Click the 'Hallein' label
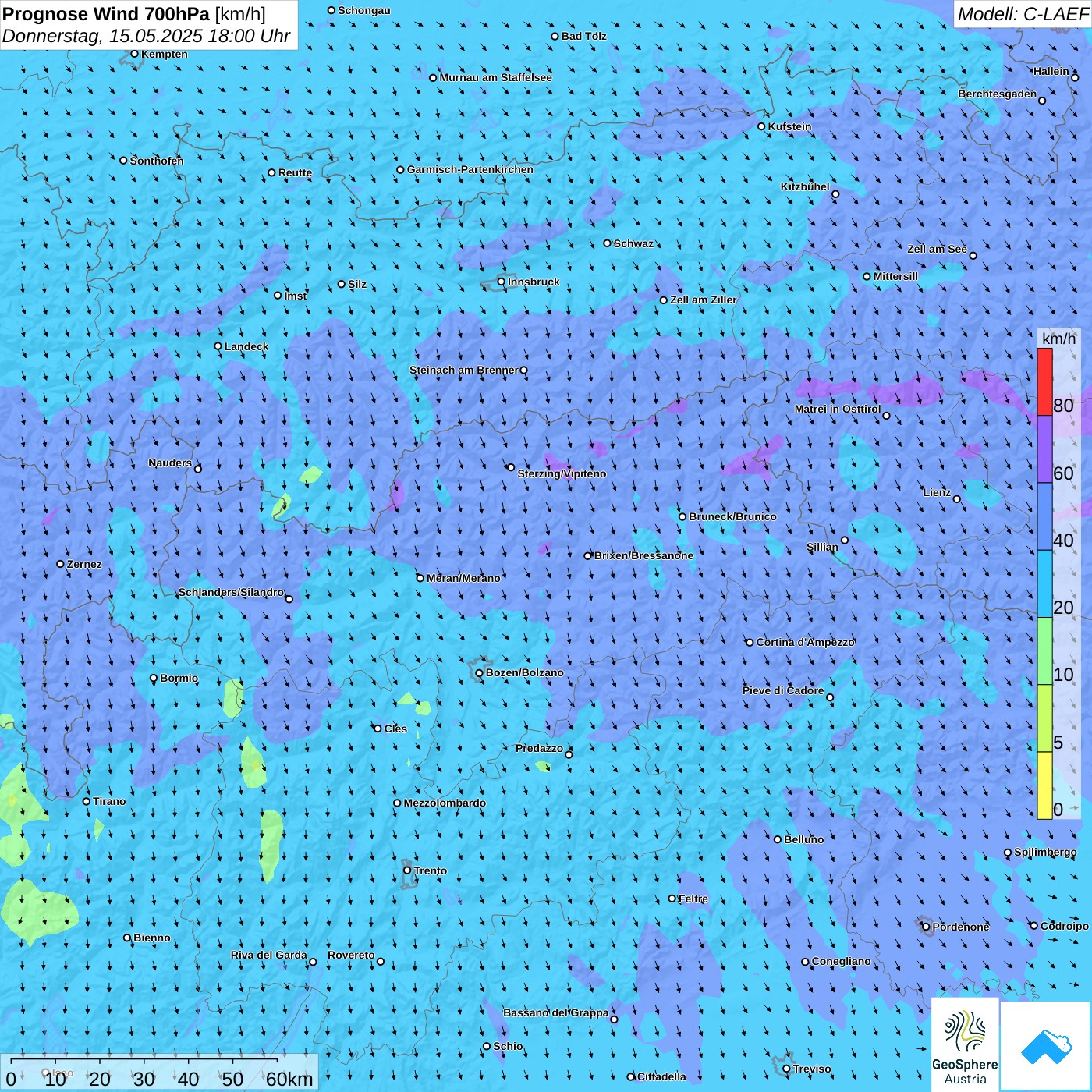1092x1092 pixels. click(1051, 71)
